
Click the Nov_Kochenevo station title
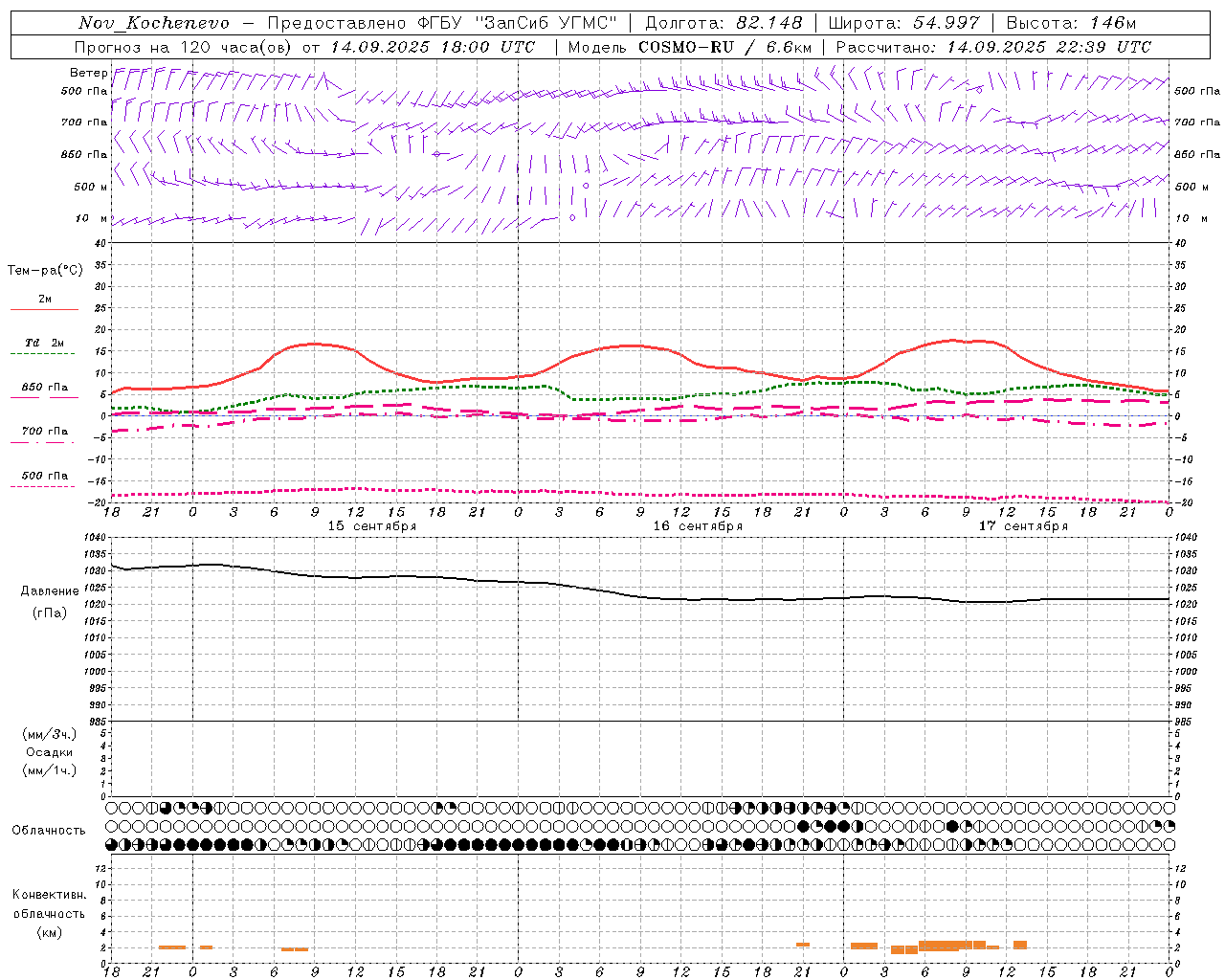(x=154, y=23)
